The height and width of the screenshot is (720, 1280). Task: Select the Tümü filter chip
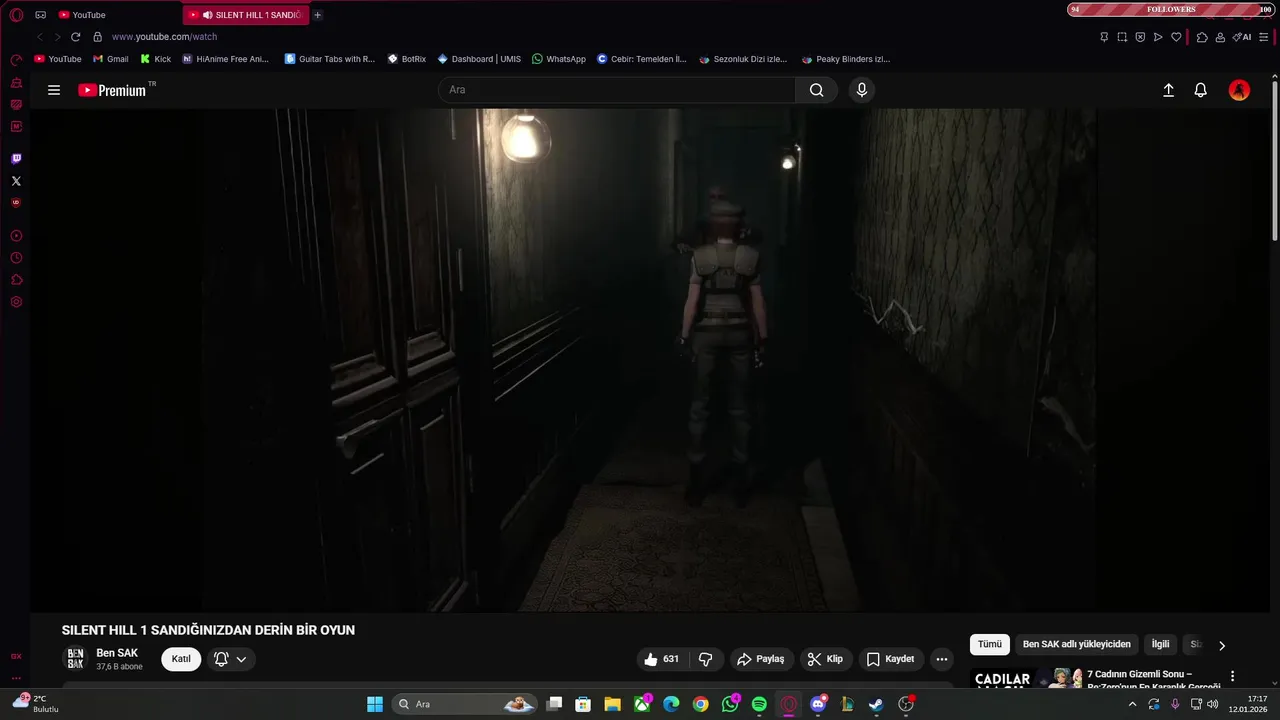(x=989, y=645)
